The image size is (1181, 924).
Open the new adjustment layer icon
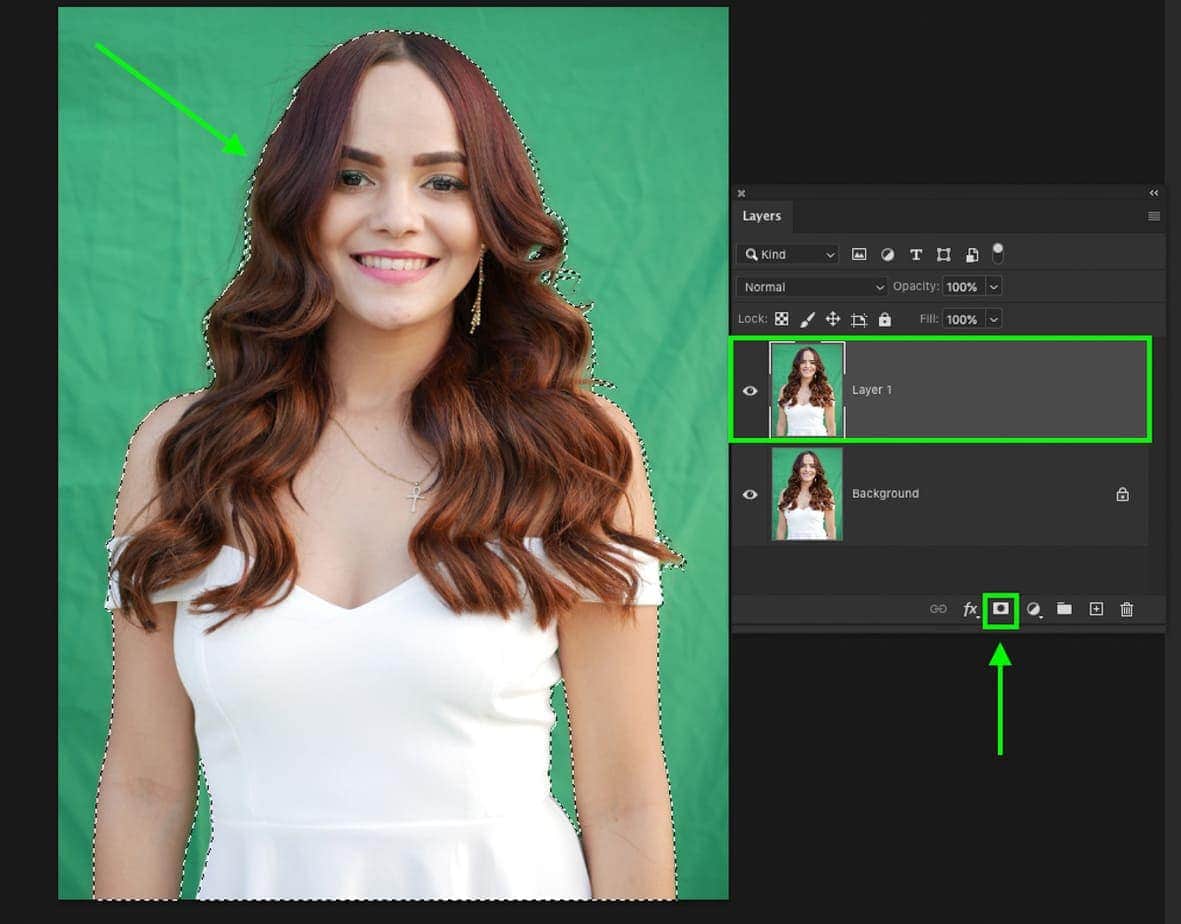pyautogui.click(x=1034, y=609)
